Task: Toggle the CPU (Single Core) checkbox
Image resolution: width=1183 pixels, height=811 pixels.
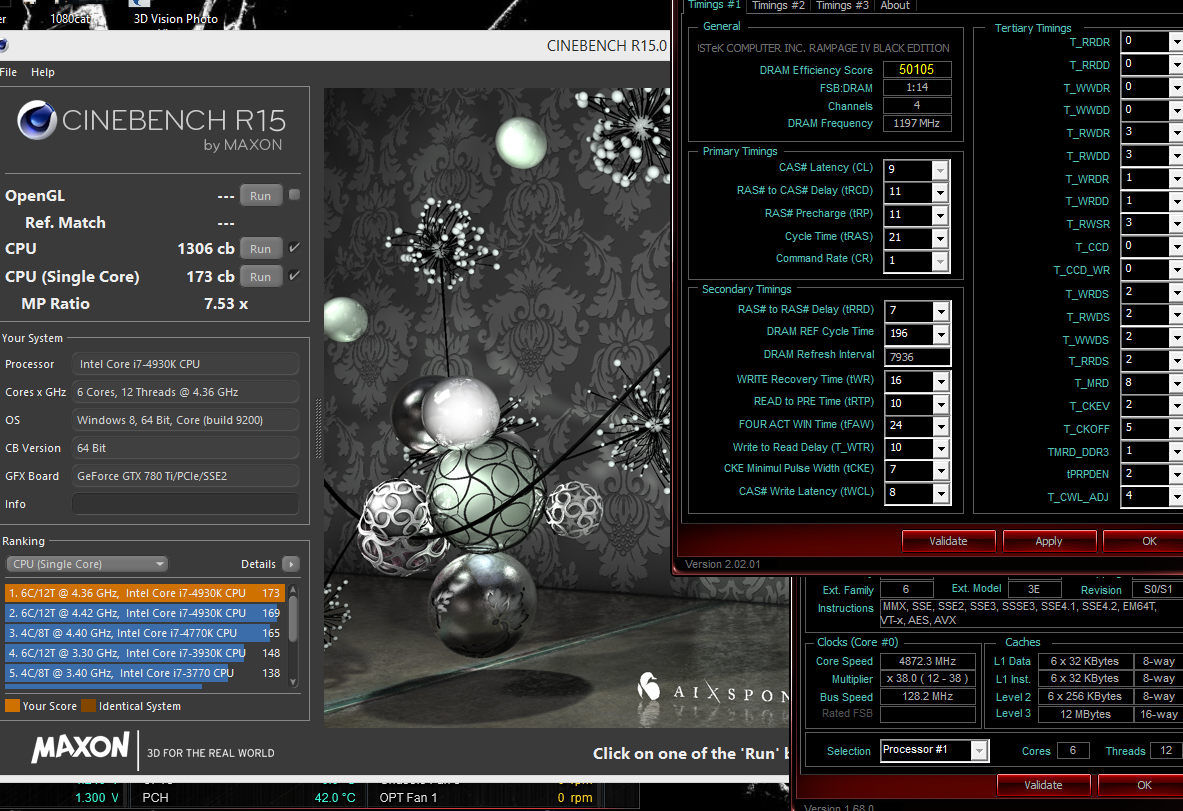Action: 294,276
